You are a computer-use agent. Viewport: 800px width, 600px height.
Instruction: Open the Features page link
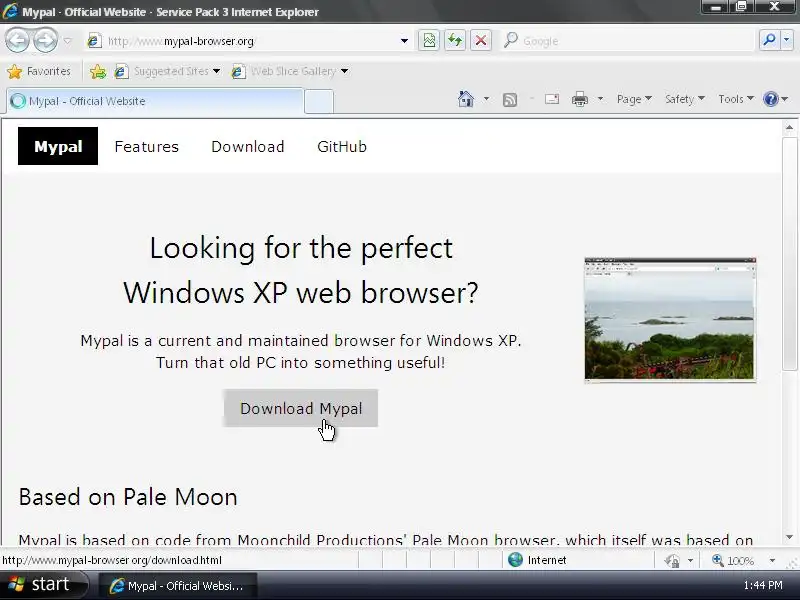point(146,147)
